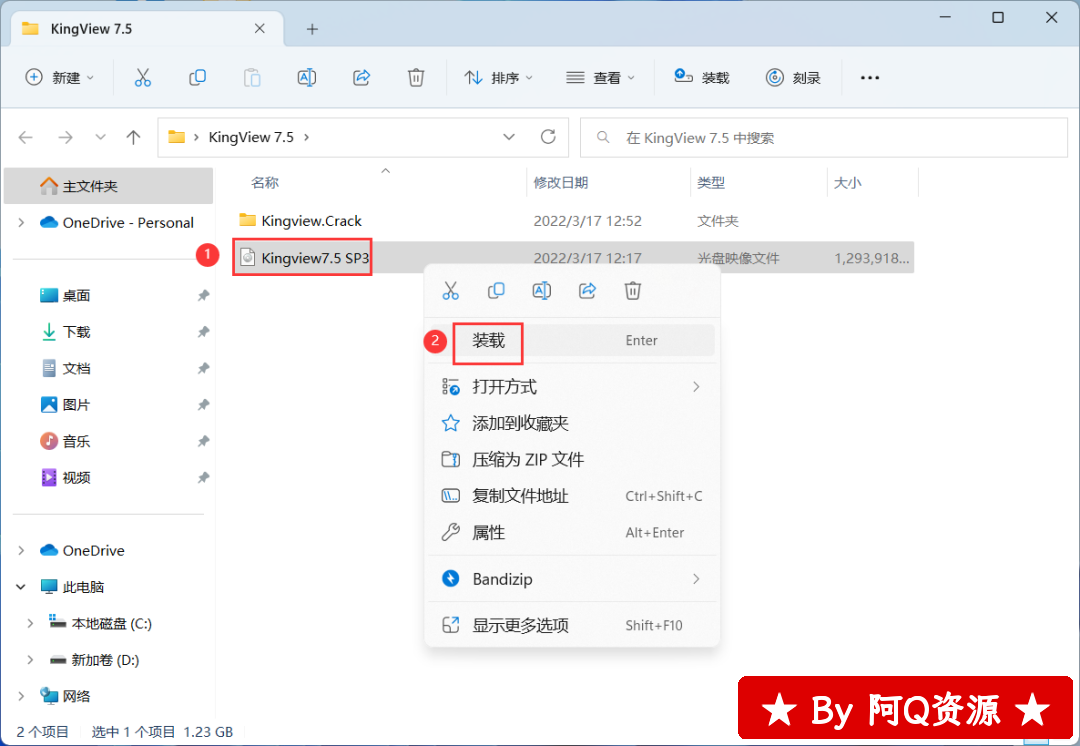1080x746 pixels.
Task: Open the New (新建) dropdown
Action: tap(59, 77)
